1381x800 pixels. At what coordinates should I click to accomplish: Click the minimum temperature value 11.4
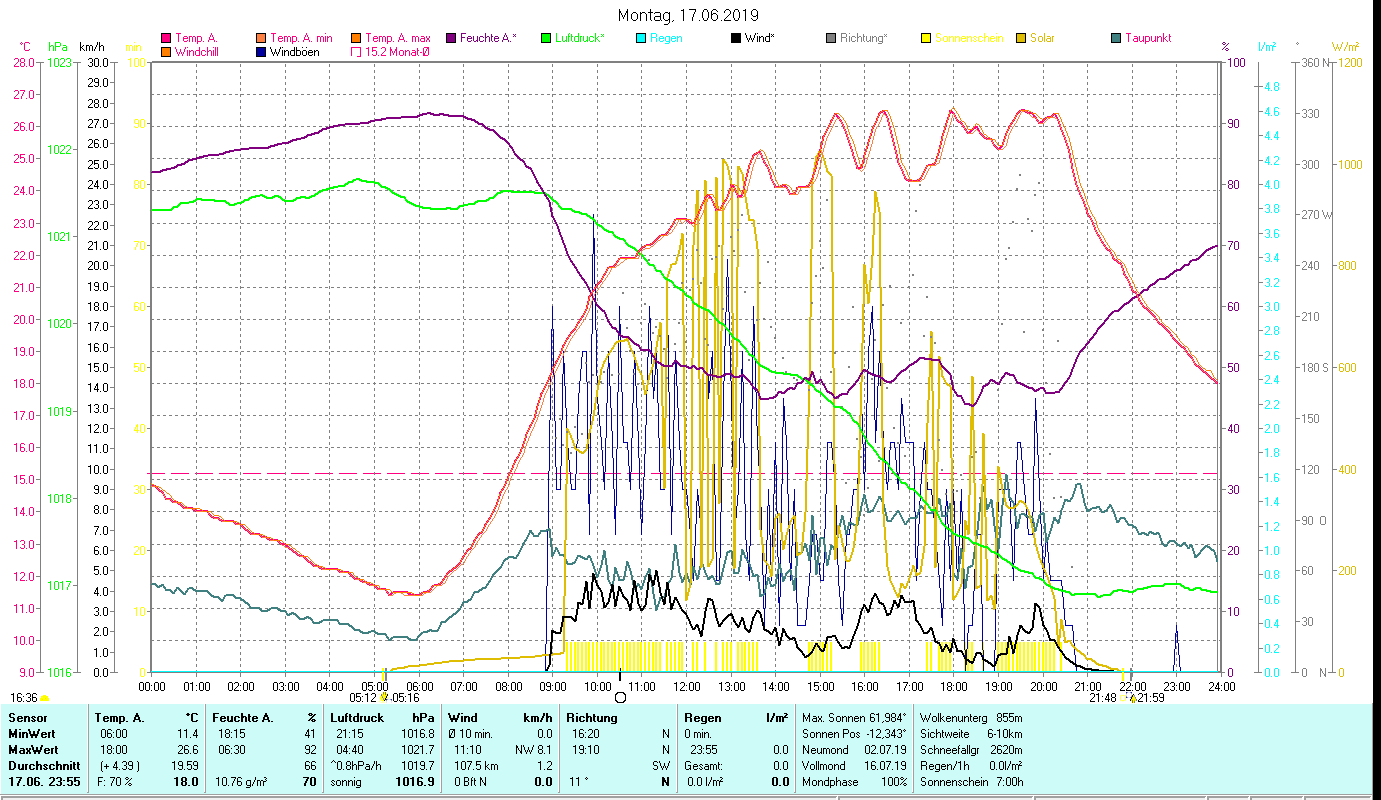coord(187,734)
